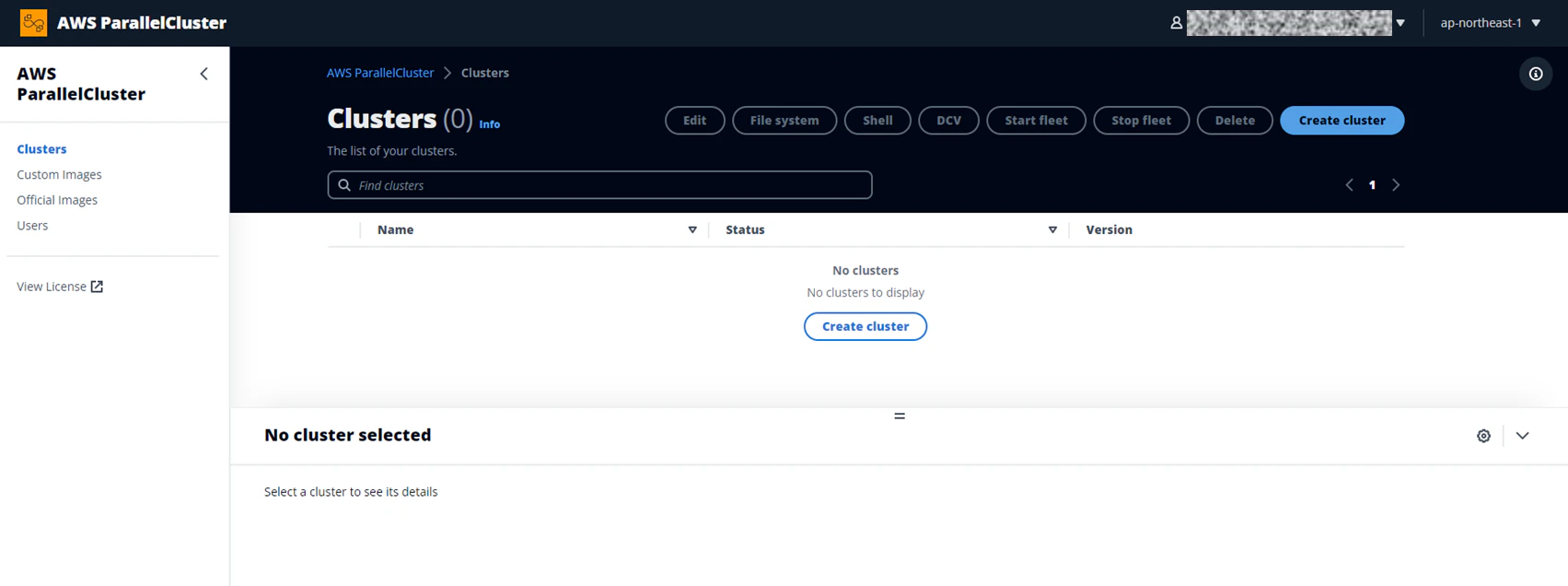This screenshot has height=586, width=1568.
Task: Click AWS ParallelCluster breadcrumb link
Action: [x=380, y=73]
